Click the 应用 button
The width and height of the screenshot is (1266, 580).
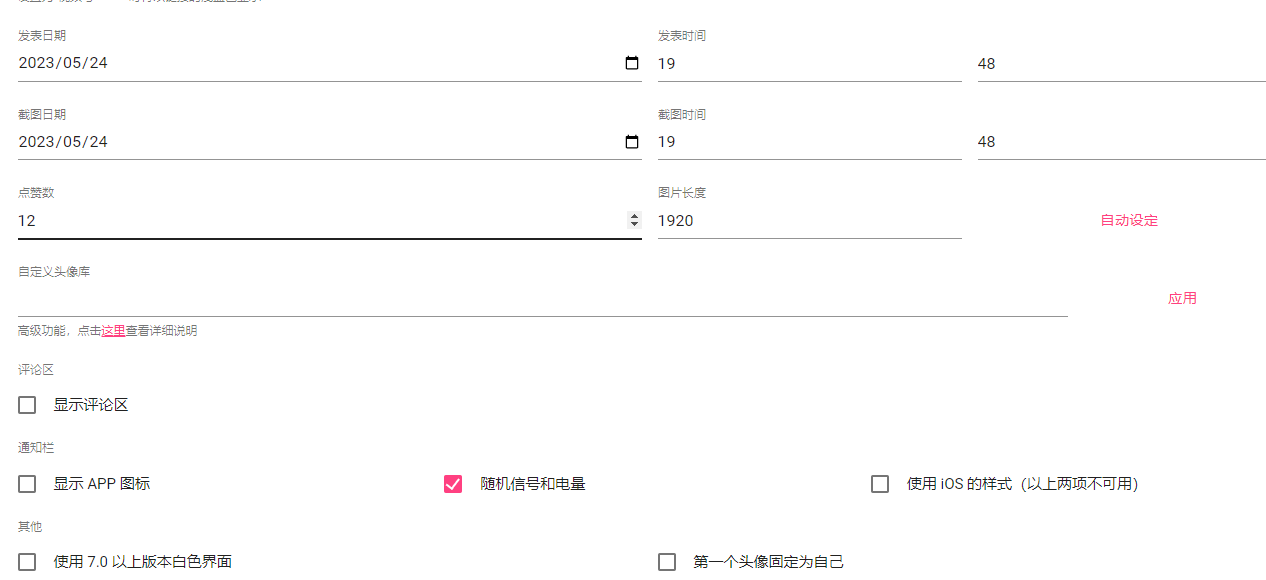tap(1182, 298)
